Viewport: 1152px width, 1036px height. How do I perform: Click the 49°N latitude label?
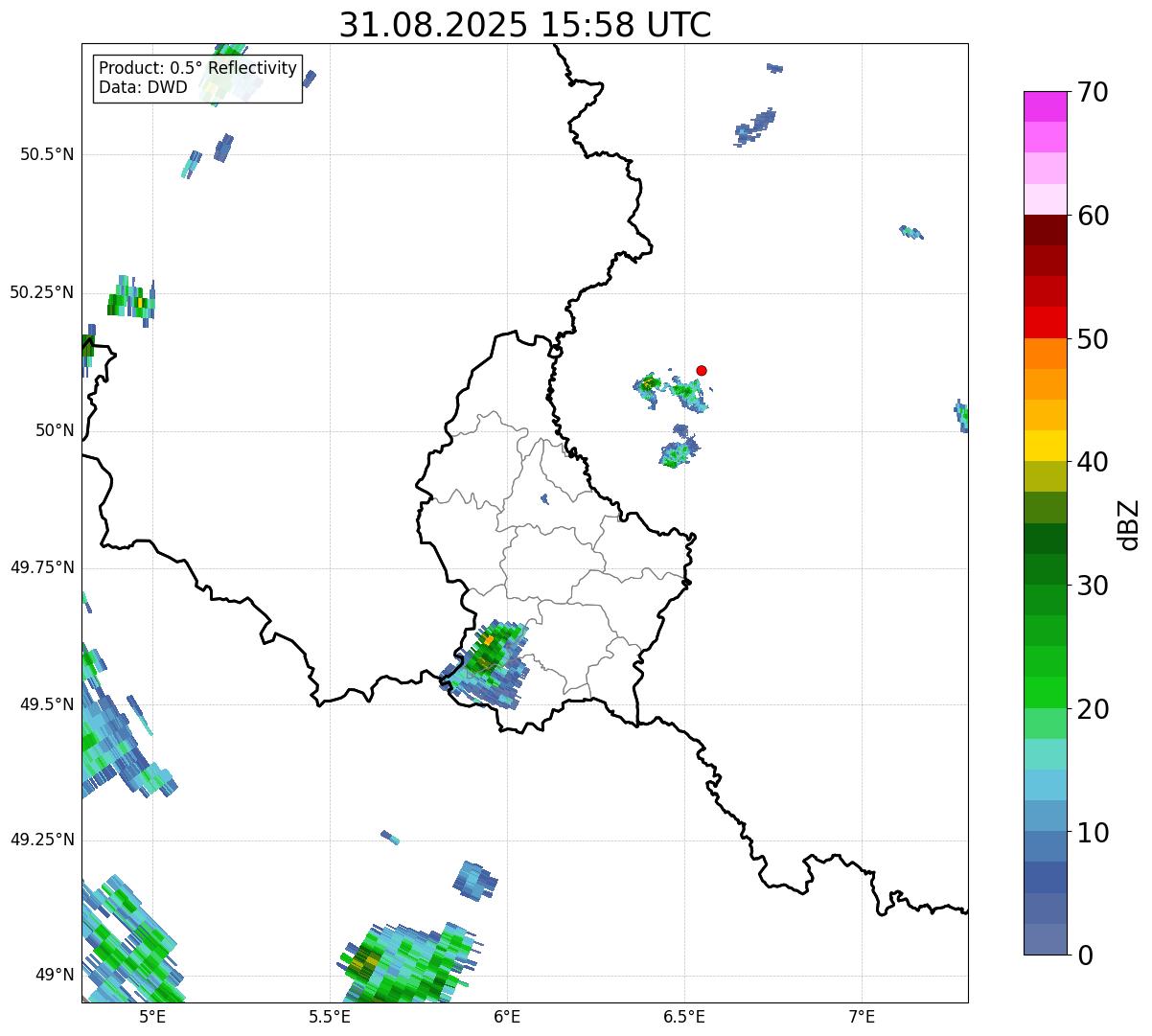point(55,976)
